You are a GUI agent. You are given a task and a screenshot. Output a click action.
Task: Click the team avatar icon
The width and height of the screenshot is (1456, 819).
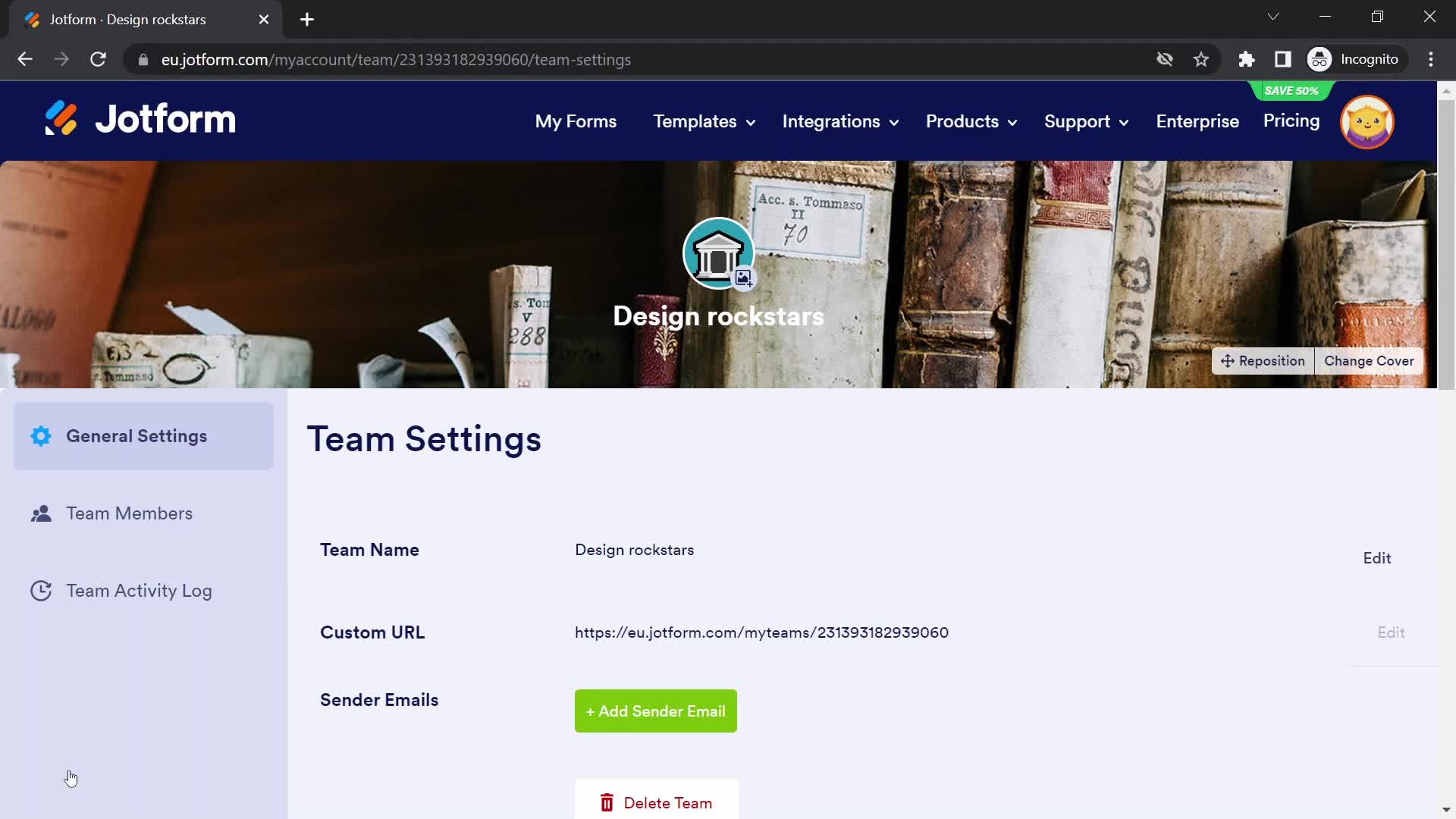718,255
